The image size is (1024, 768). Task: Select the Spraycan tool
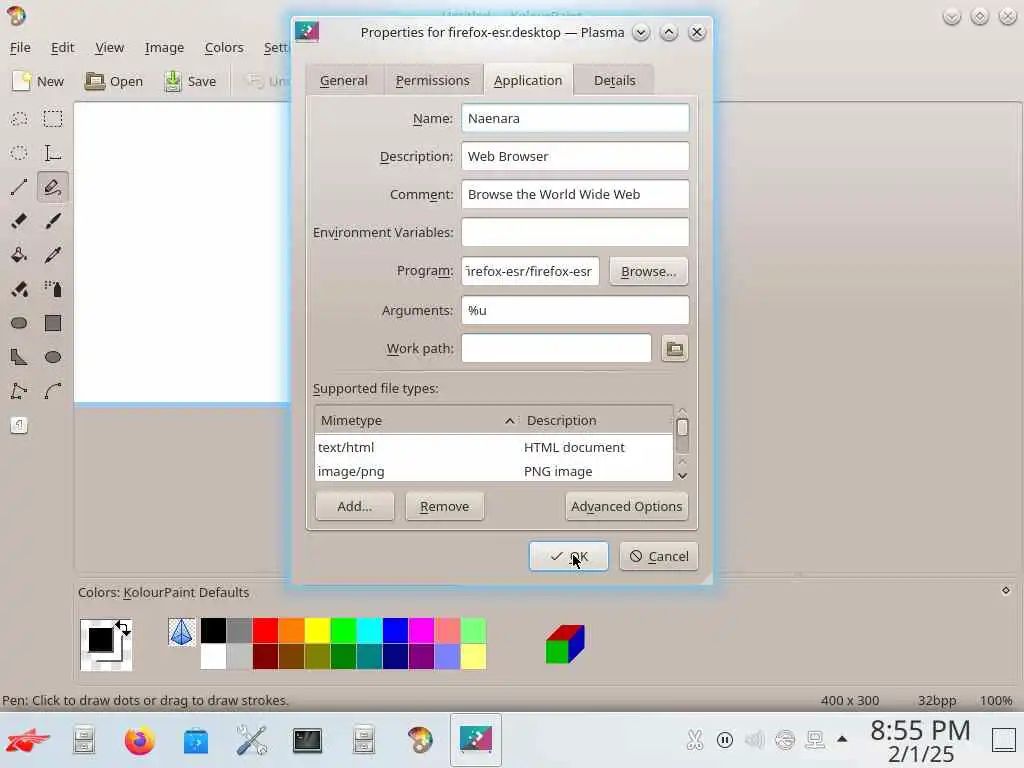point(53,289)
